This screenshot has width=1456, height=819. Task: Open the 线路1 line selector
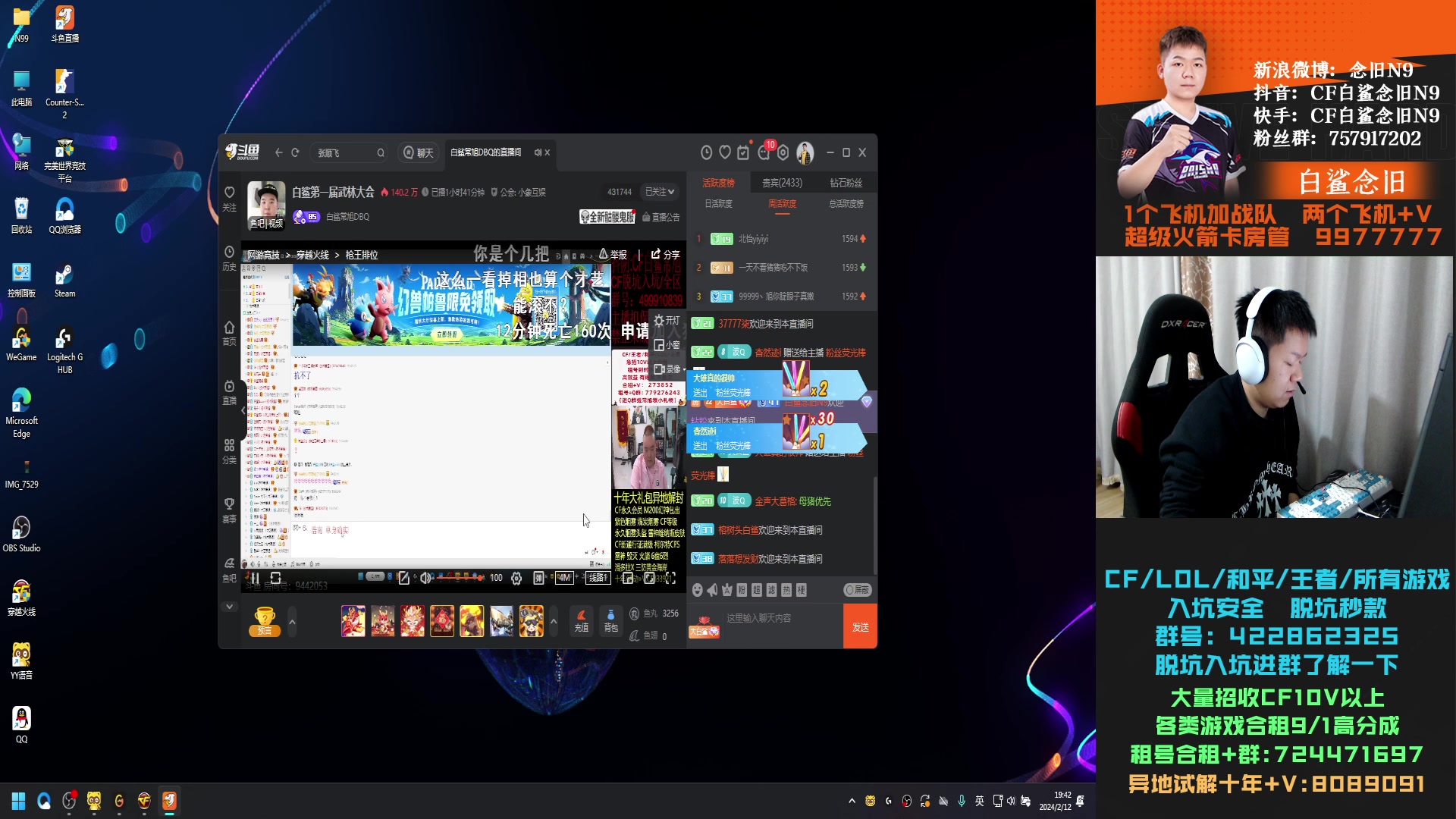[x=597, y=578]
